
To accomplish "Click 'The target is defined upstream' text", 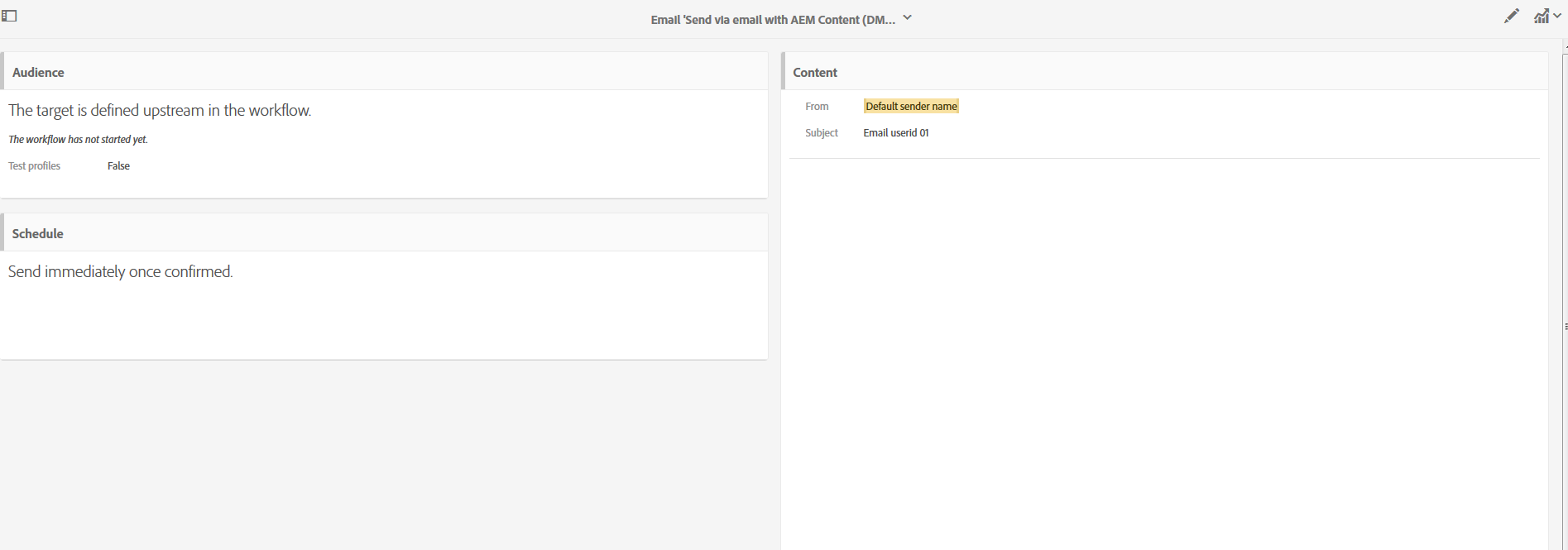I will (x=160, y=111).
